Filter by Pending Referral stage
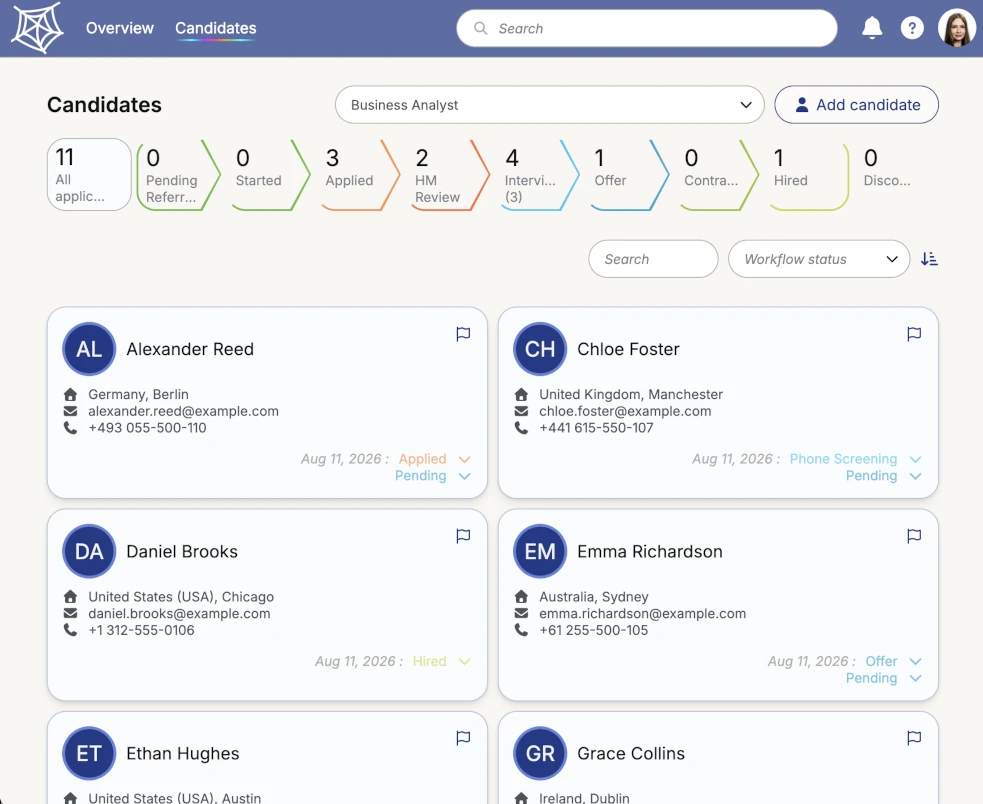983x804 pixels. point(178,174)
